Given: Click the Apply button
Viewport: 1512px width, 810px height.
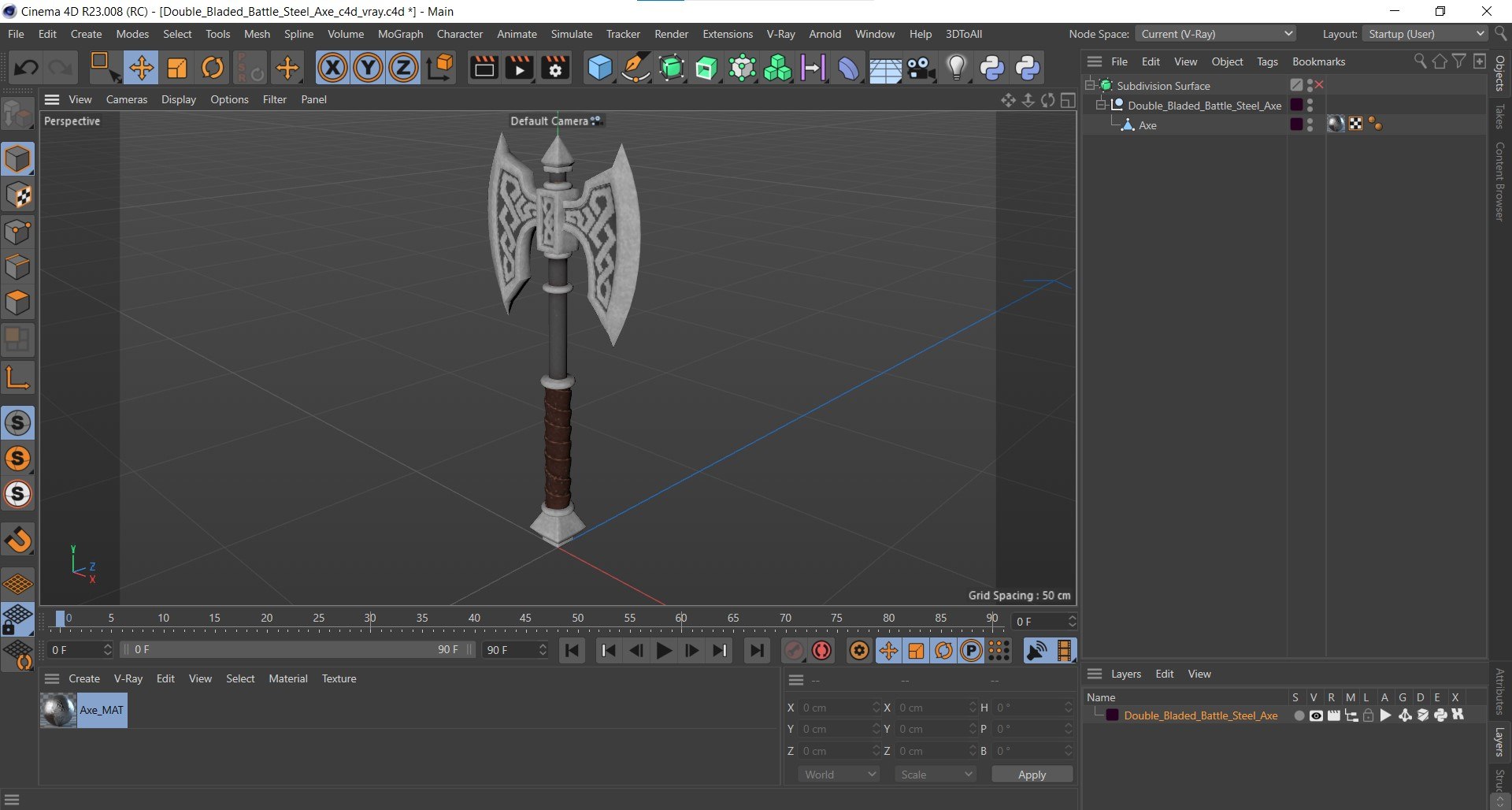Looking at the screenshot, I should tap(1032, 775).
